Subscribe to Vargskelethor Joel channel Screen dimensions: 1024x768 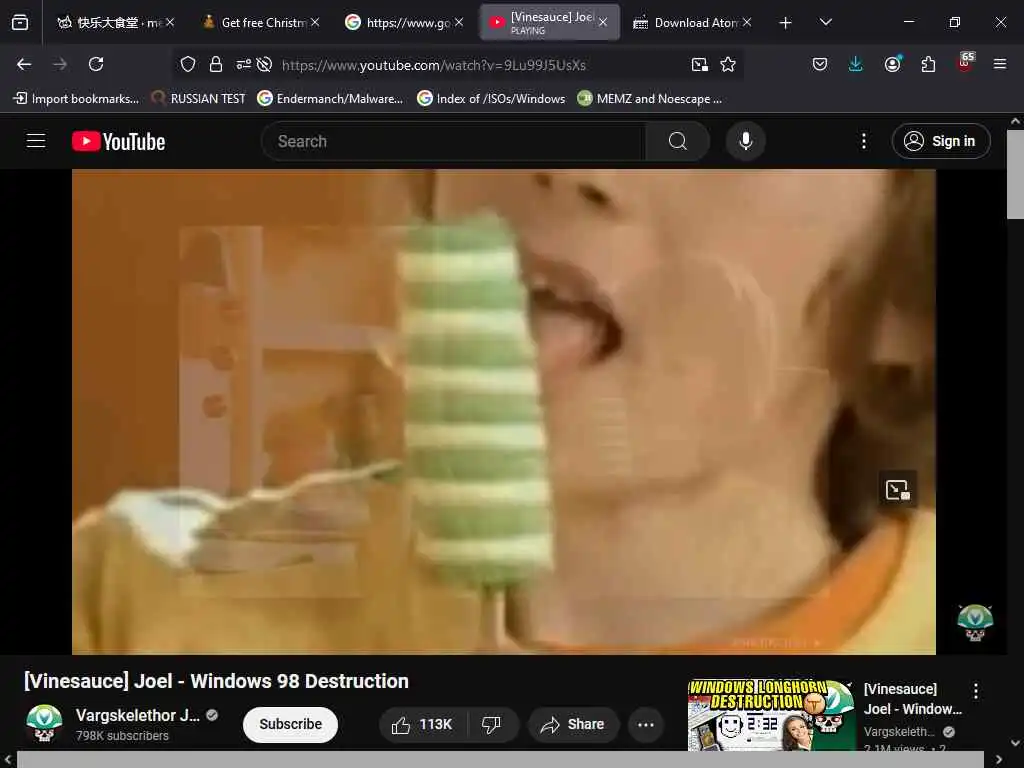pos(290,724)
